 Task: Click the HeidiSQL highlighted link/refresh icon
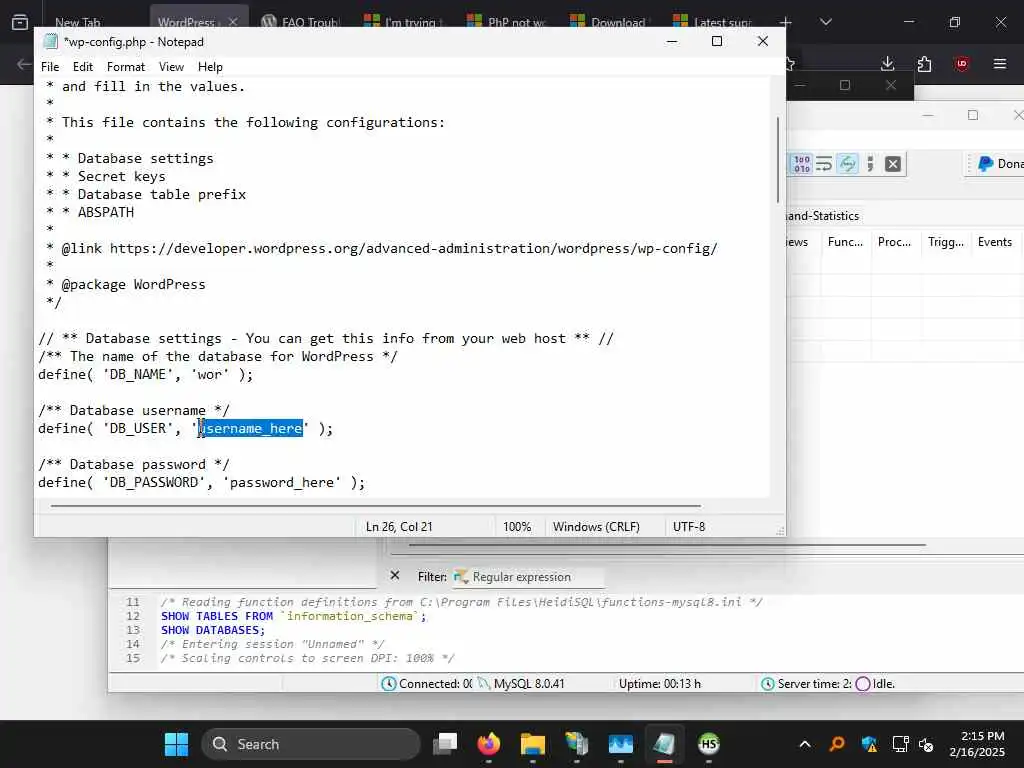847,164
